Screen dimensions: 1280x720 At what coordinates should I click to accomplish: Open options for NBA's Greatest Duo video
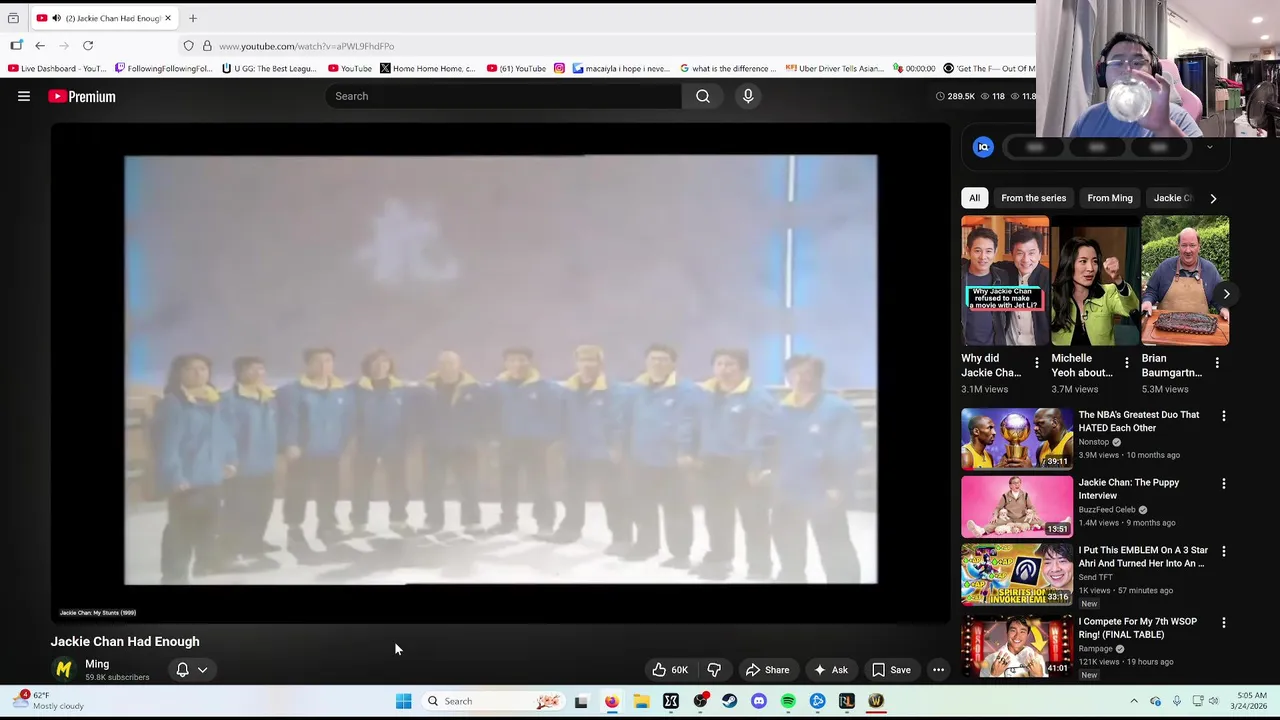pyautogui.click(x=1223, y=416)
